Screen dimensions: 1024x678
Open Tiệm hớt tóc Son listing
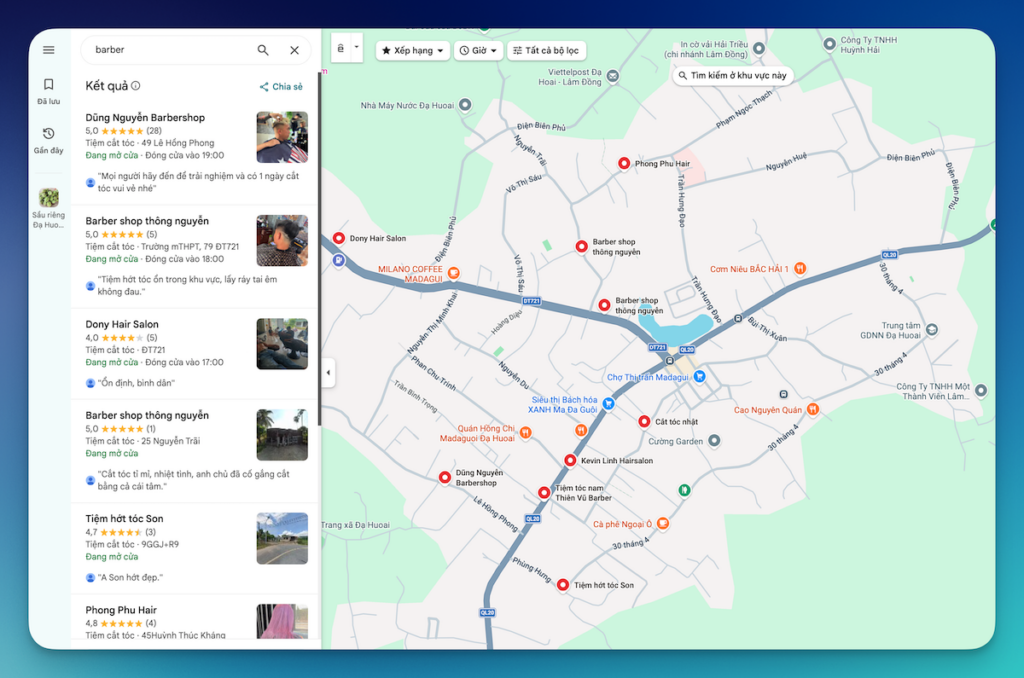[124, 519]
